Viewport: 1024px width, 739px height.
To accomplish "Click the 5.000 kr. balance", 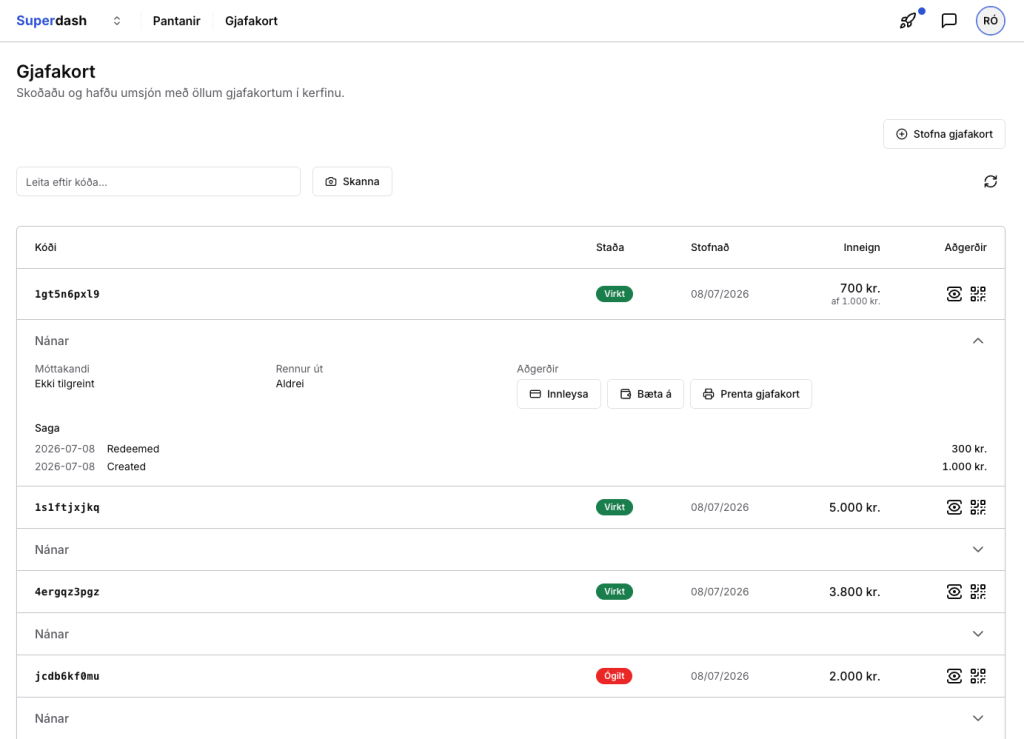I will (854, 507).
